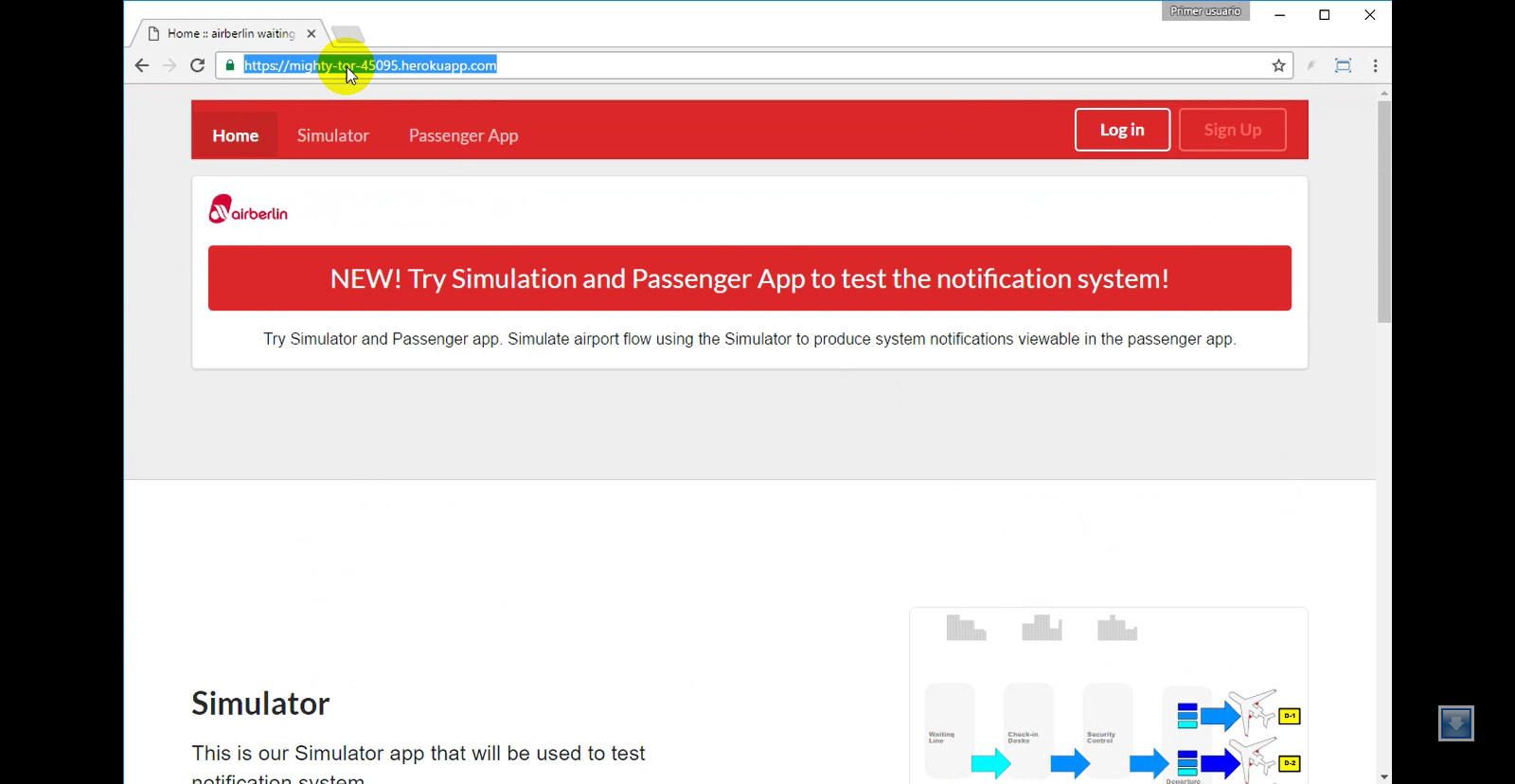This screenshot has height=784, width=1515.
Task: Click the faded extension icon beside the star
Action: coord(1310,65)
